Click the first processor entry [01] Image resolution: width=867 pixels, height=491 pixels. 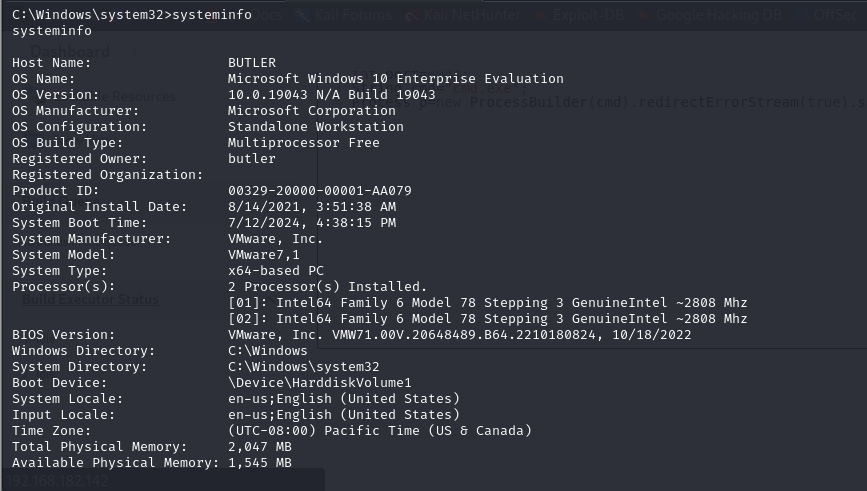point(487,303)
